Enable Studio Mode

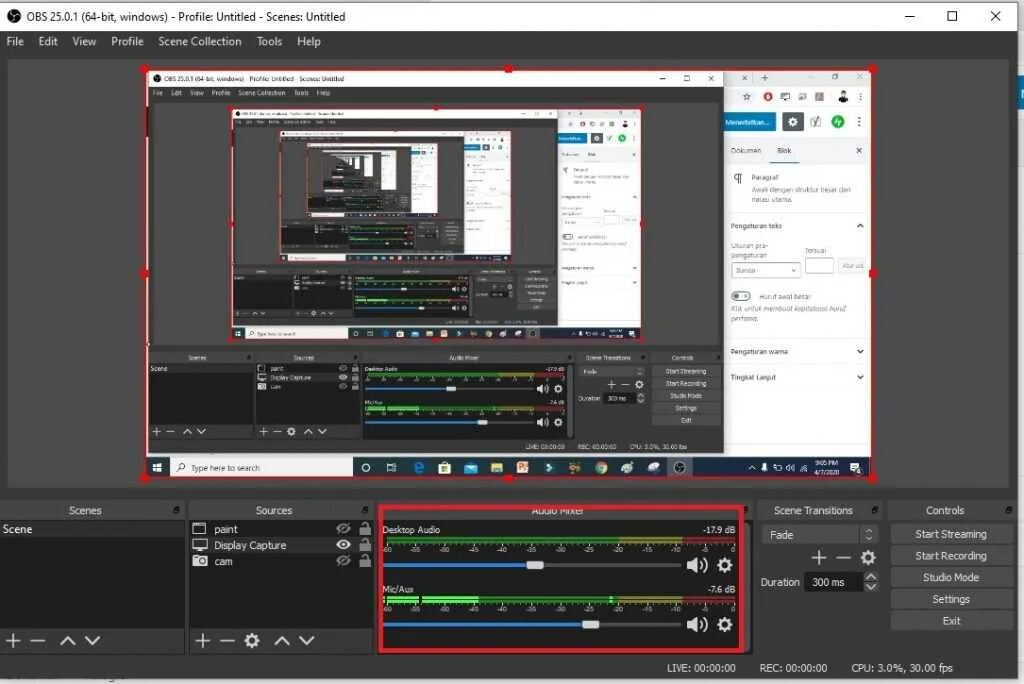tap(951, 577)
